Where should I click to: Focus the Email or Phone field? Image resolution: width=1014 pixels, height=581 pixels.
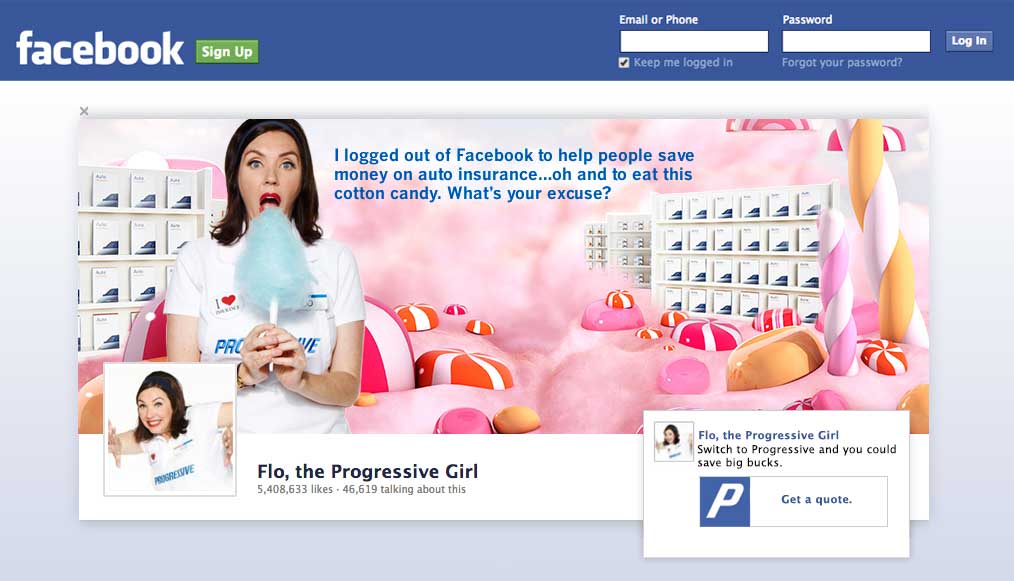694,41
